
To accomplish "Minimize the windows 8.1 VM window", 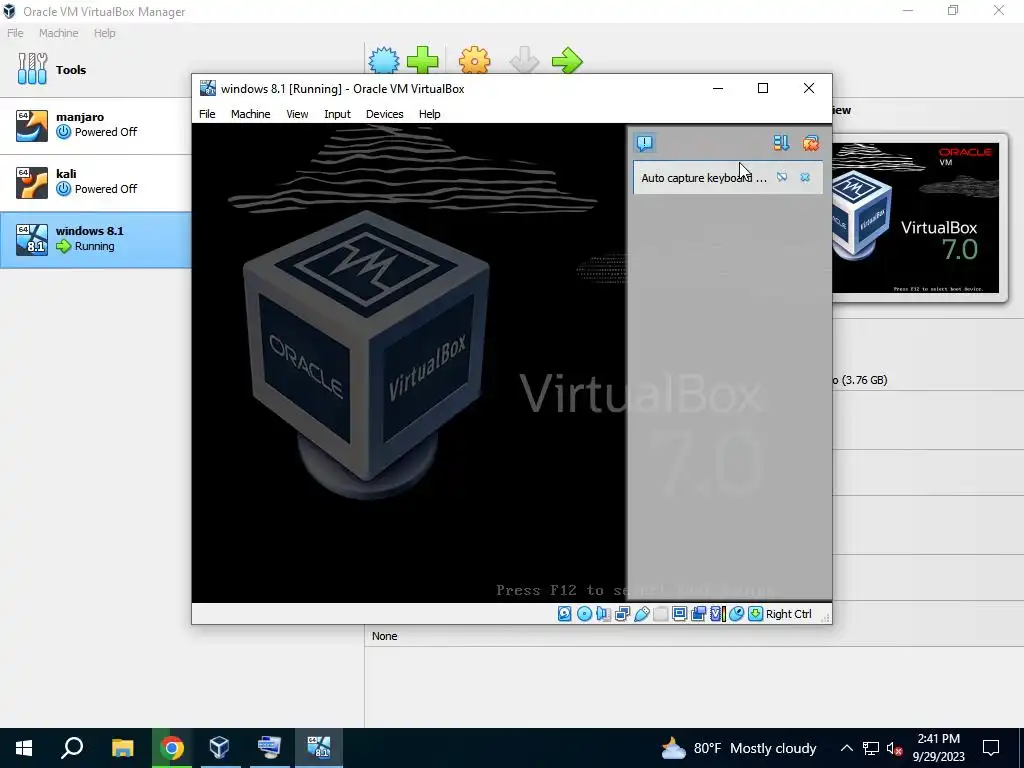I will coord(718,88).
